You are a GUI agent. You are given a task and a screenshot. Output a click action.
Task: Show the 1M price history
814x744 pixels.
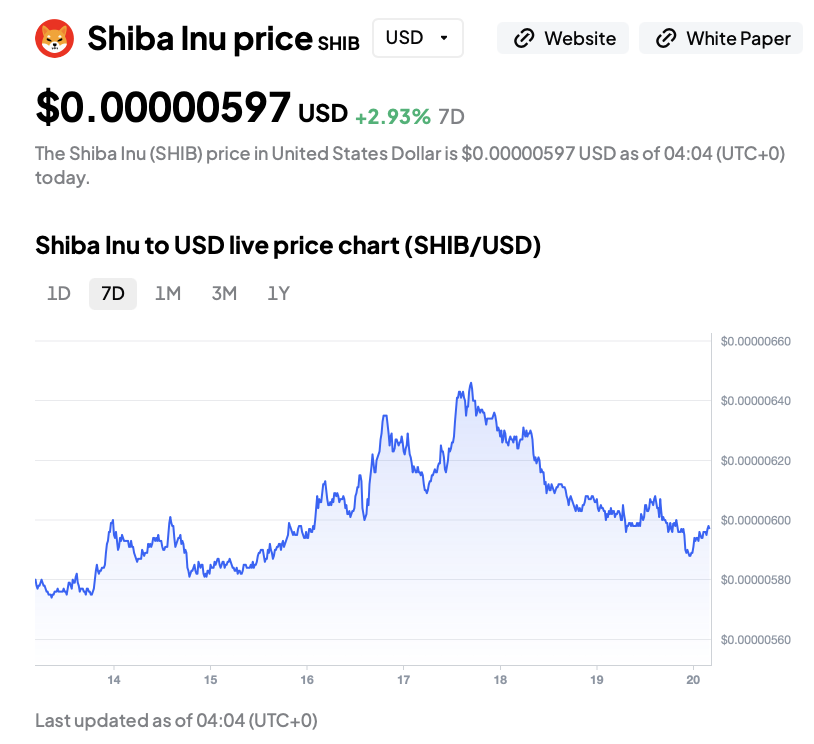point(167,293)
